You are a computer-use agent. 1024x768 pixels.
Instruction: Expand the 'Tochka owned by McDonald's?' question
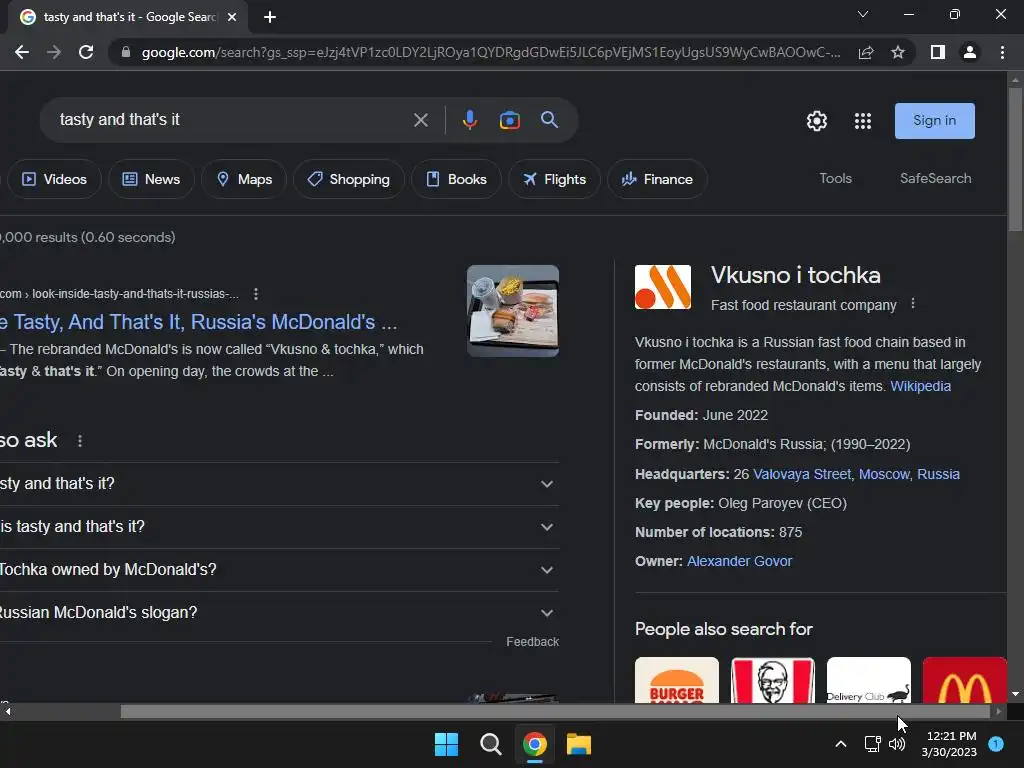pyautogui.click(x=279, y=570)
